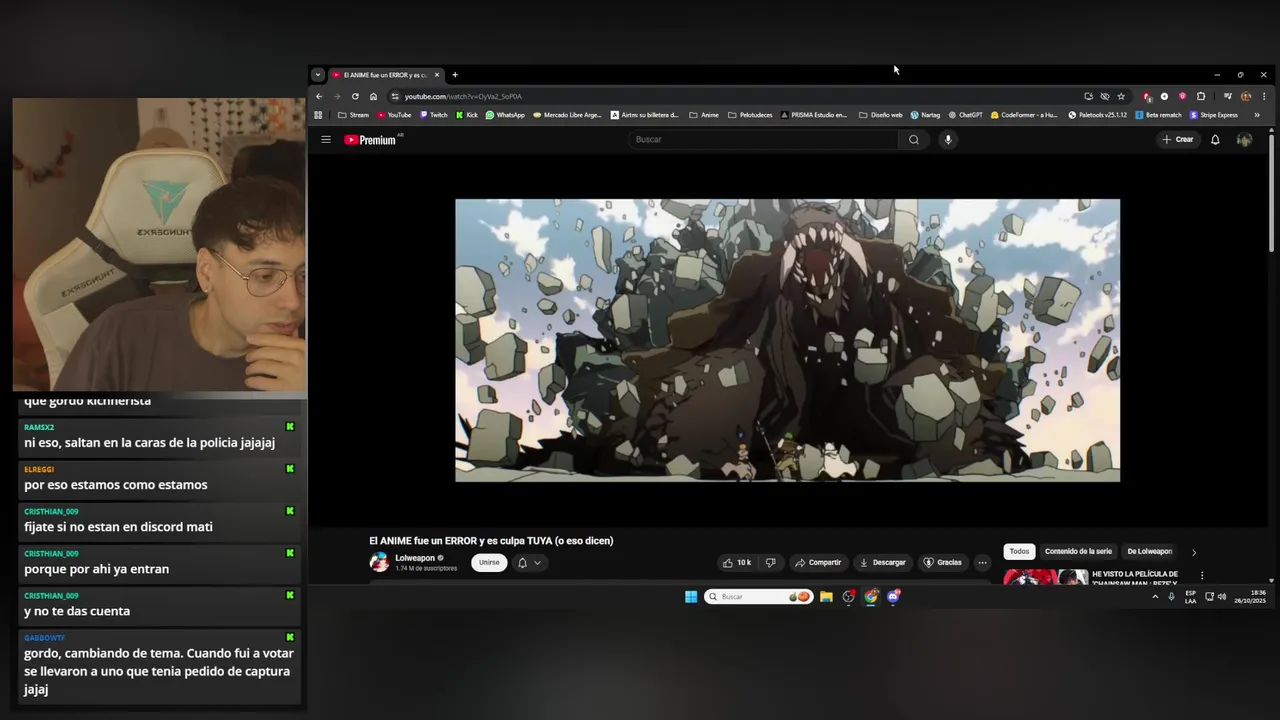Click the browser home icon
Image resolution: width=1280 pixels, height=720 pixels.
373,96
